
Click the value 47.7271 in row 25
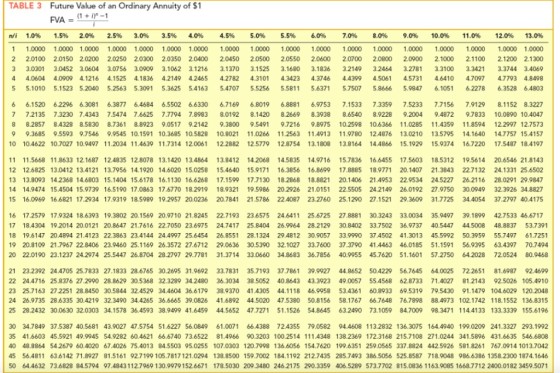[258, 310]
